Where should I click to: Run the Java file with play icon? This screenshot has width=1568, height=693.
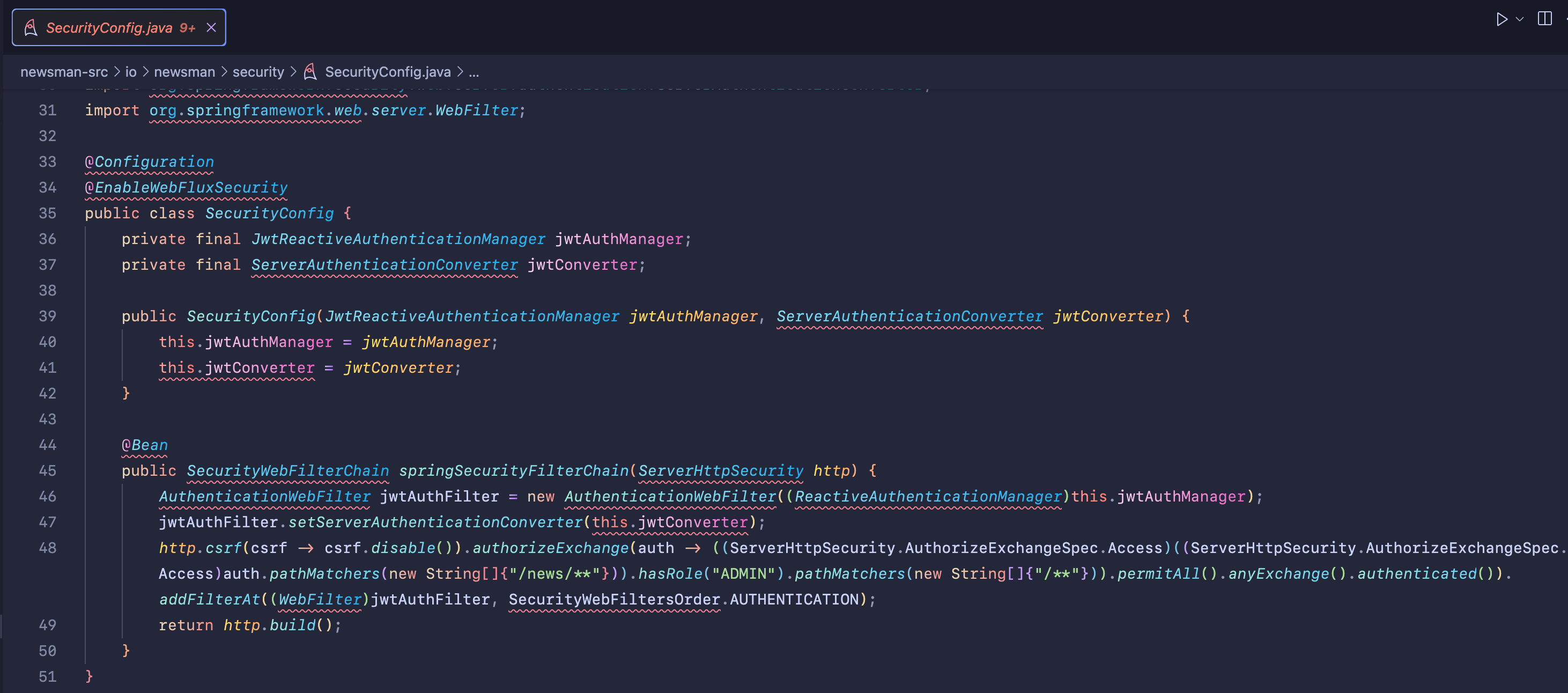pos(1501,19)
